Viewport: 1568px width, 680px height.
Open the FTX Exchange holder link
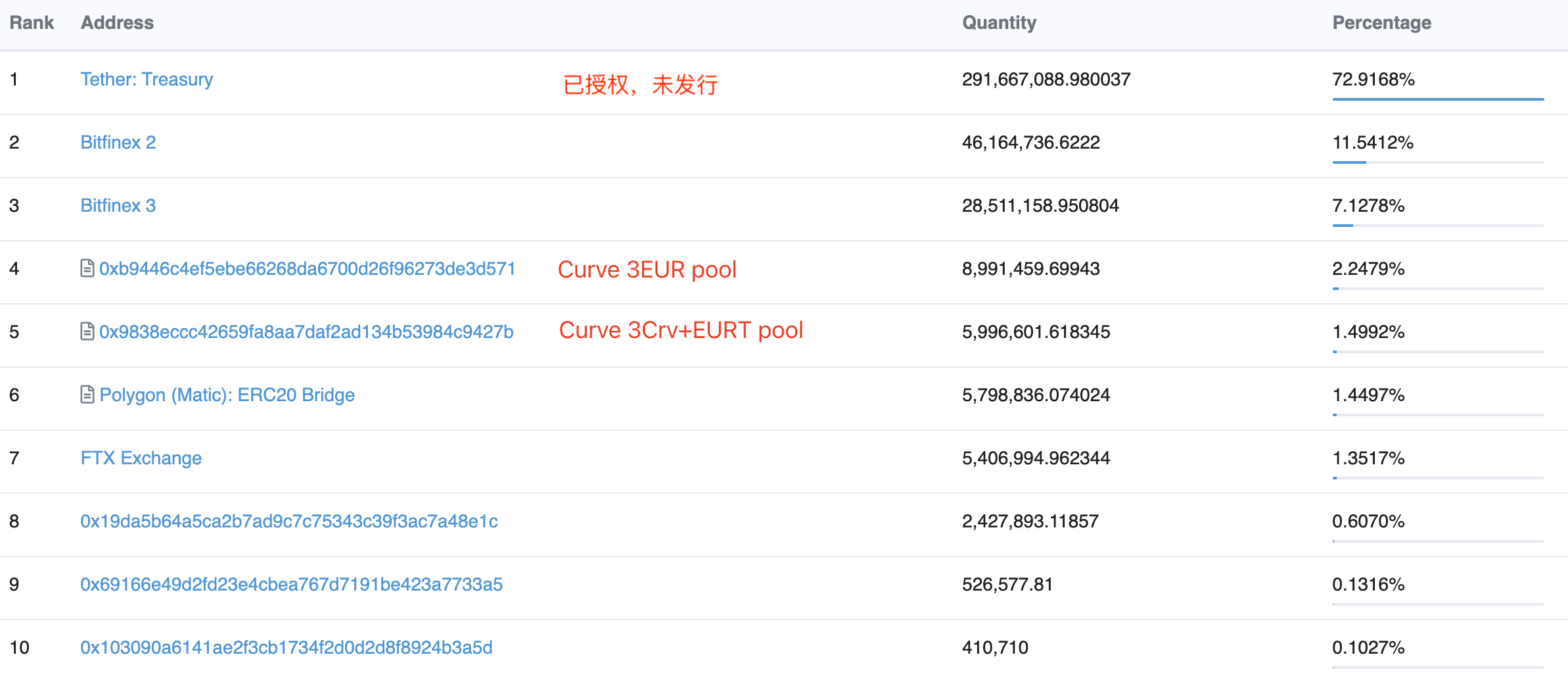point(141,458)
